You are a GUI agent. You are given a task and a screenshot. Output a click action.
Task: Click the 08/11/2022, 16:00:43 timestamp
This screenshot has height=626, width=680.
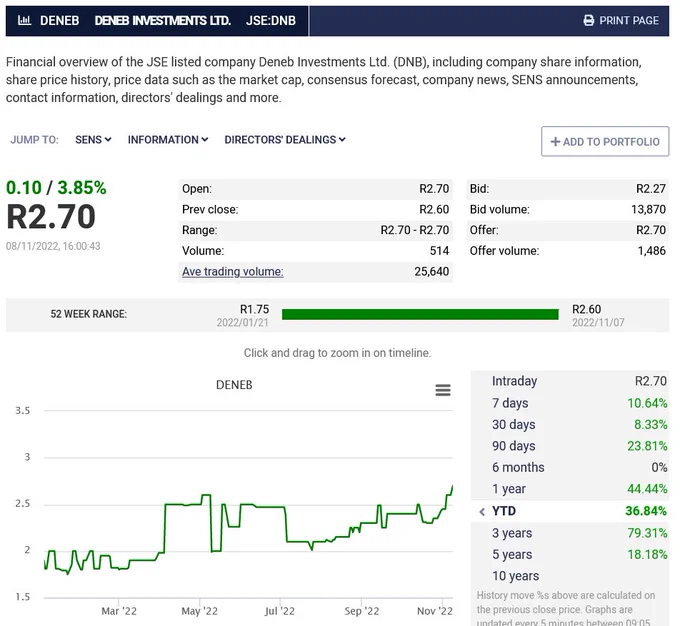pyautogui.click(x=53, y=246)
